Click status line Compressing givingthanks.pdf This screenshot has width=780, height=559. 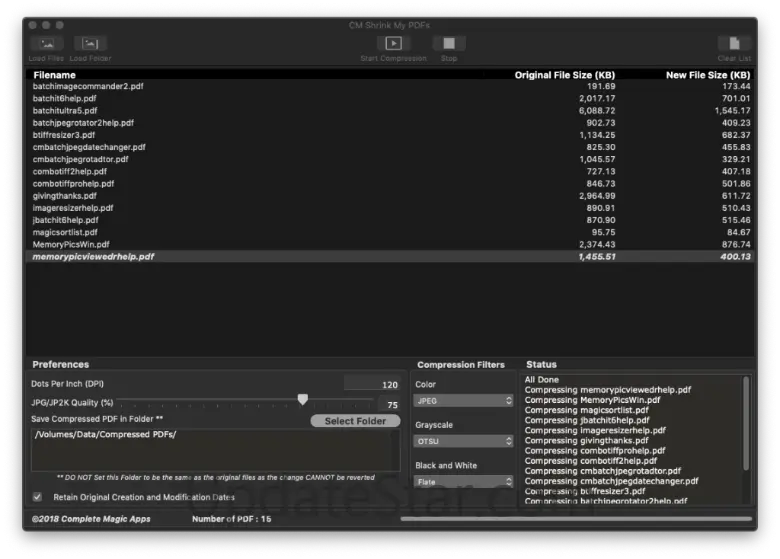[x=586, y=441]
